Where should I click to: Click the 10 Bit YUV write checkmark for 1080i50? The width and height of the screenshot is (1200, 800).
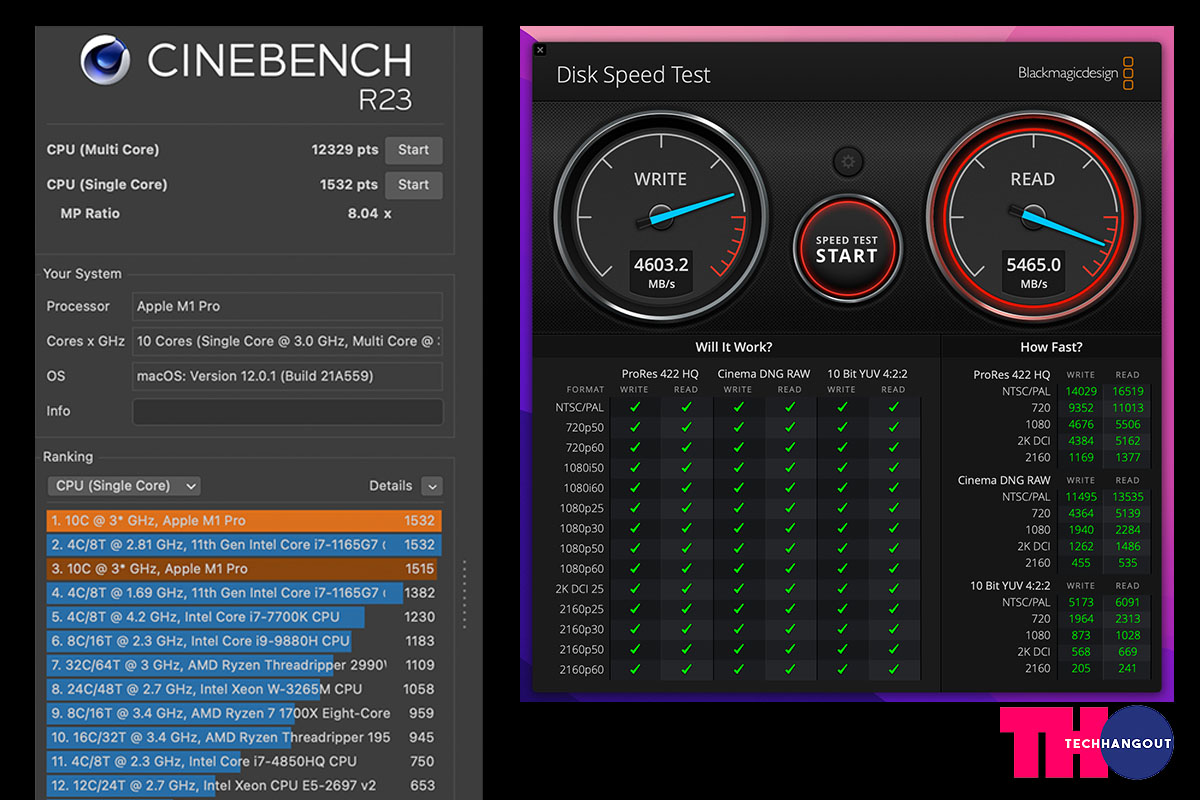[x=842, y=468]
